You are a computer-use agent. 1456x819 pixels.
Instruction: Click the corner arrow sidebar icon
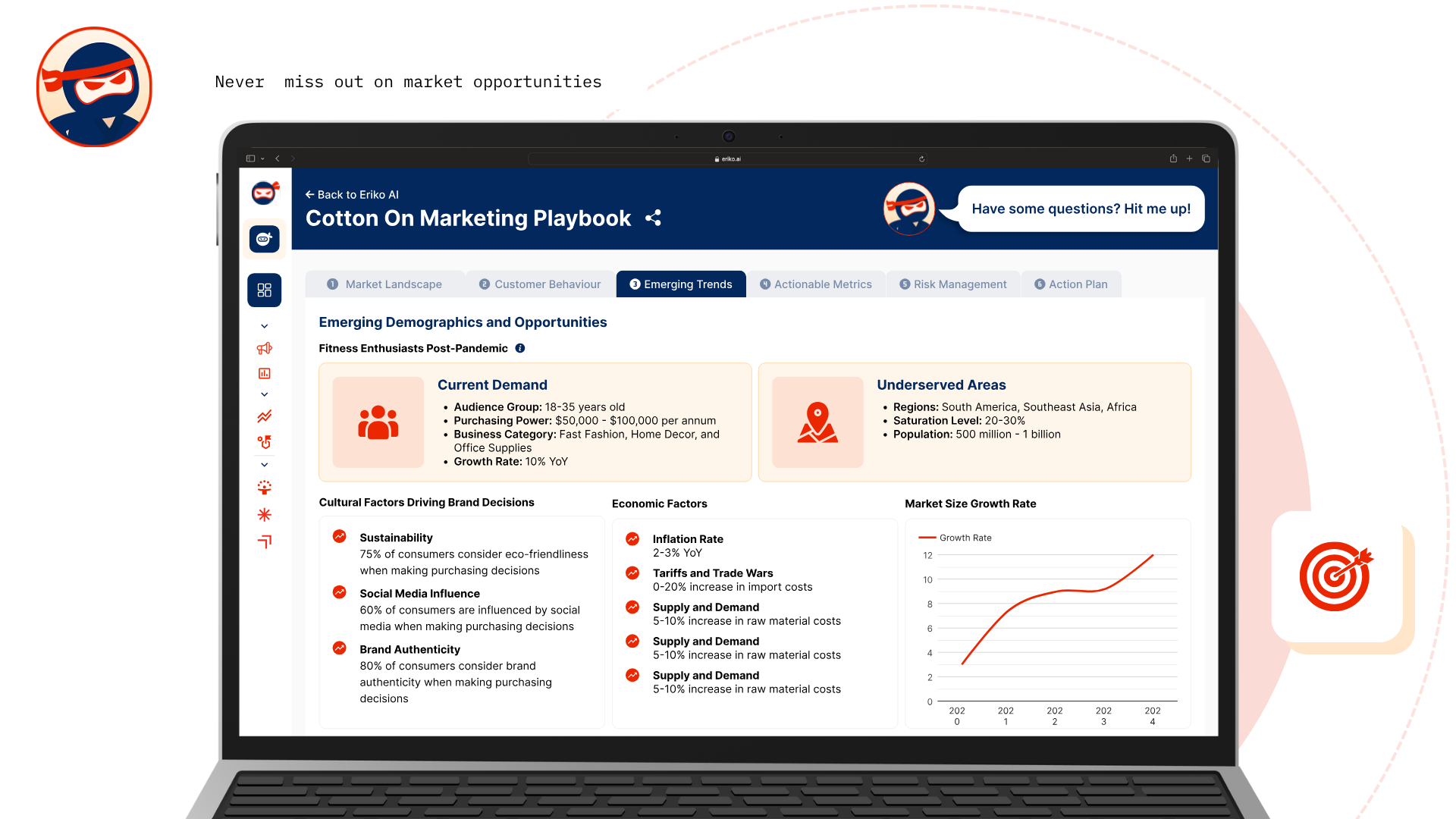(x=265, y=541)
